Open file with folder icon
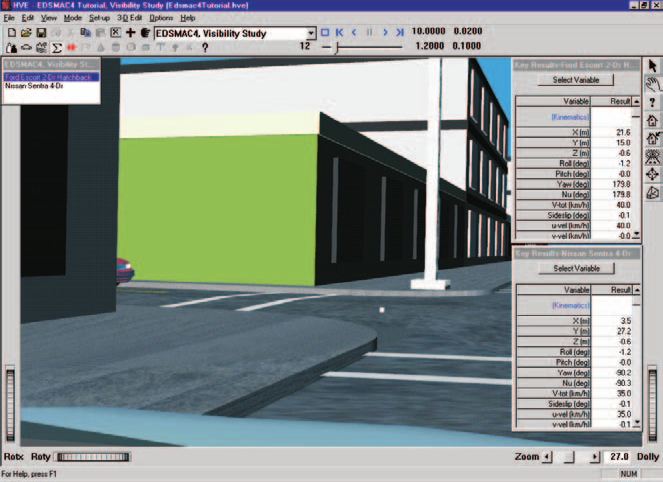The width and height of the screenshot is (663, 482). pyautogui.click(x=26, y=33)
